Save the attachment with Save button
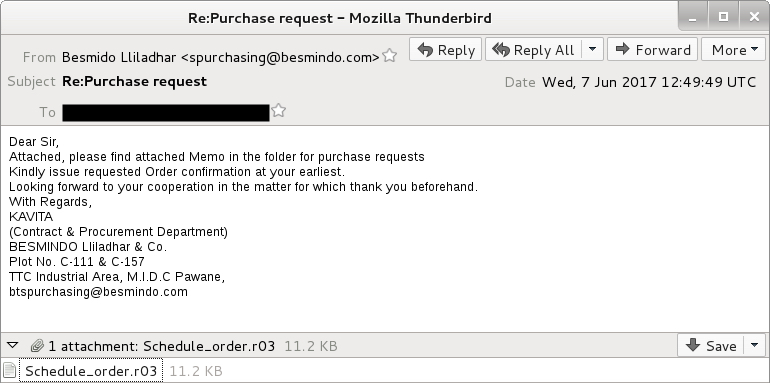This screenshot has width=770, height=383. (711, 346)
